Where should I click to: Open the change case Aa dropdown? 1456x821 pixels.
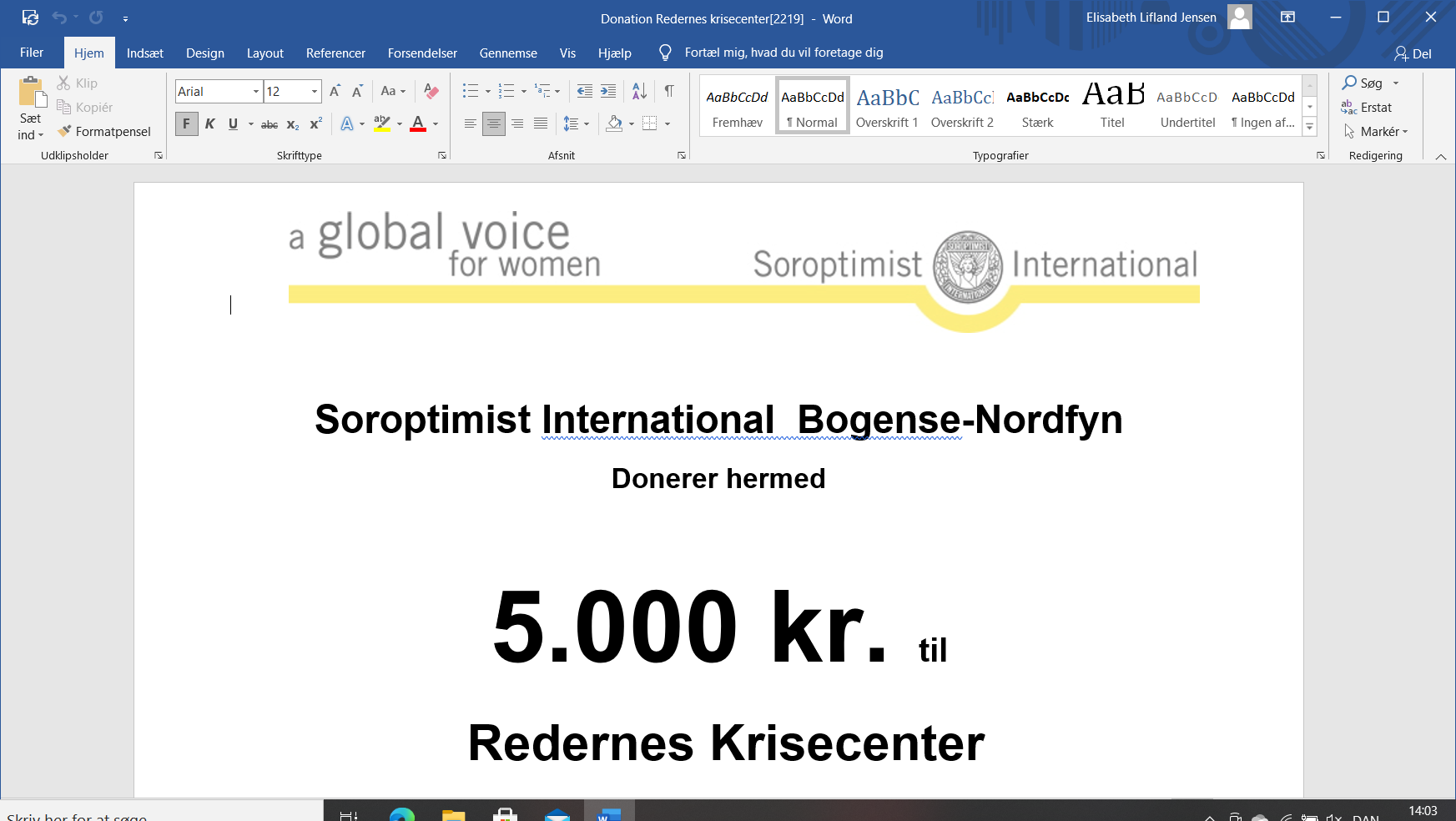393,91
